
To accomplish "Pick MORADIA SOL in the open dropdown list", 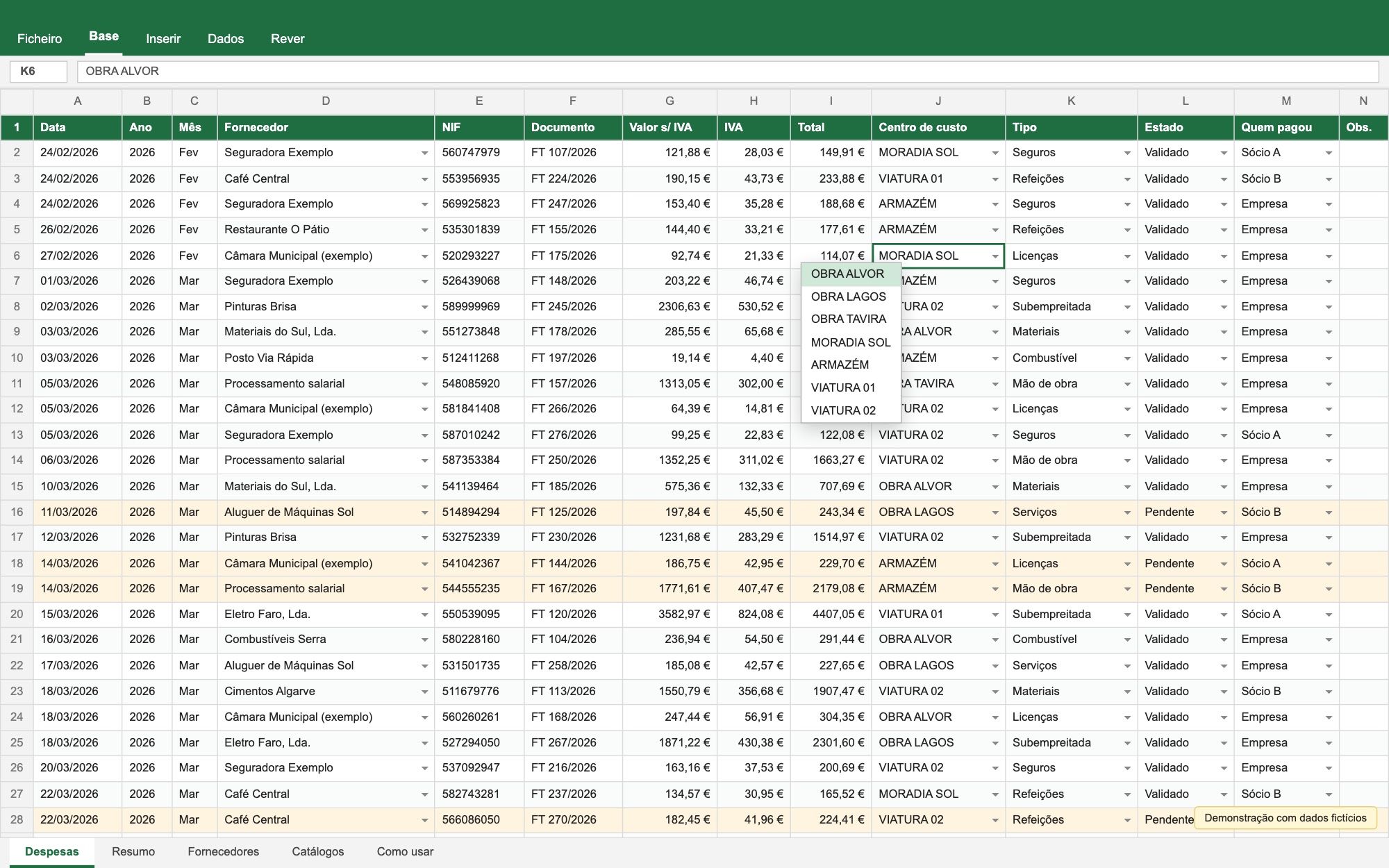I will (x=851, y=342).
